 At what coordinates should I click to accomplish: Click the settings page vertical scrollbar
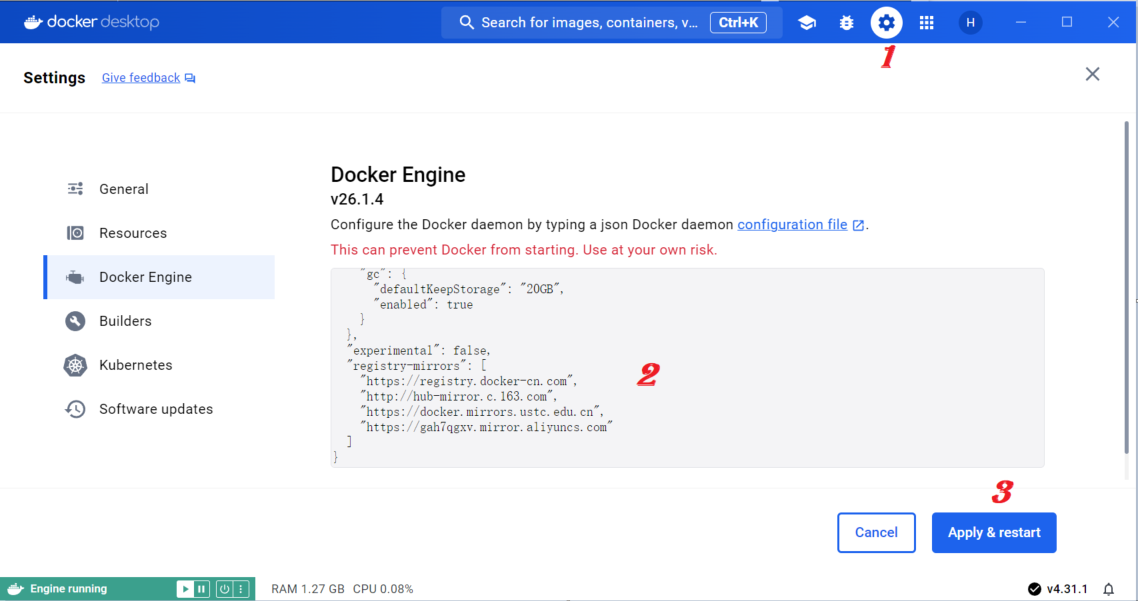pos(1126,287)
